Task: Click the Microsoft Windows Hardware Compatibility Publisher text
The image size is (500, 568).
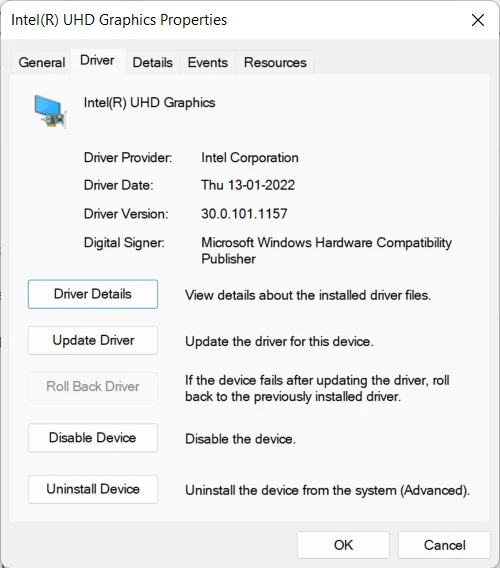Action: pyautogui.click(x=326, y=251)
